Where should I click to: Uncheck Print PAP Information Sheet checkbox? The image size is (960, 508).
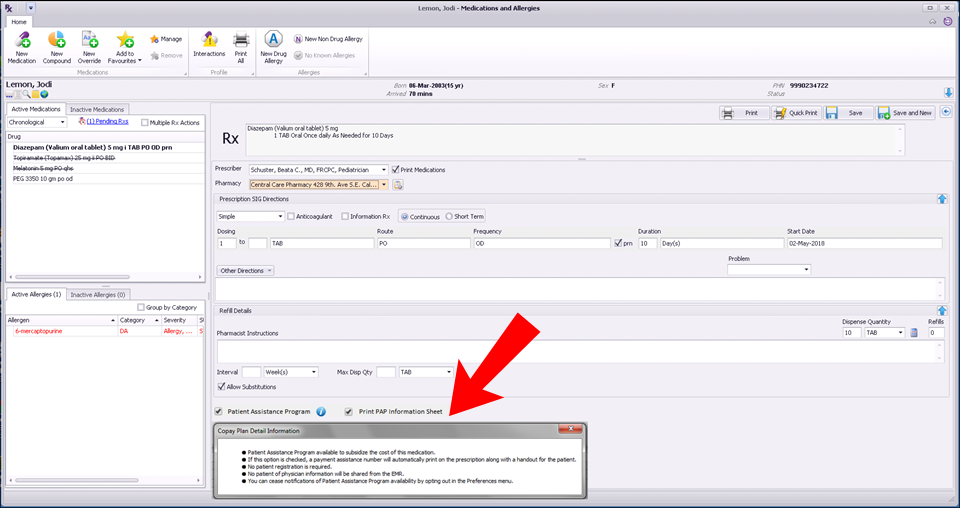click(348, 411)
